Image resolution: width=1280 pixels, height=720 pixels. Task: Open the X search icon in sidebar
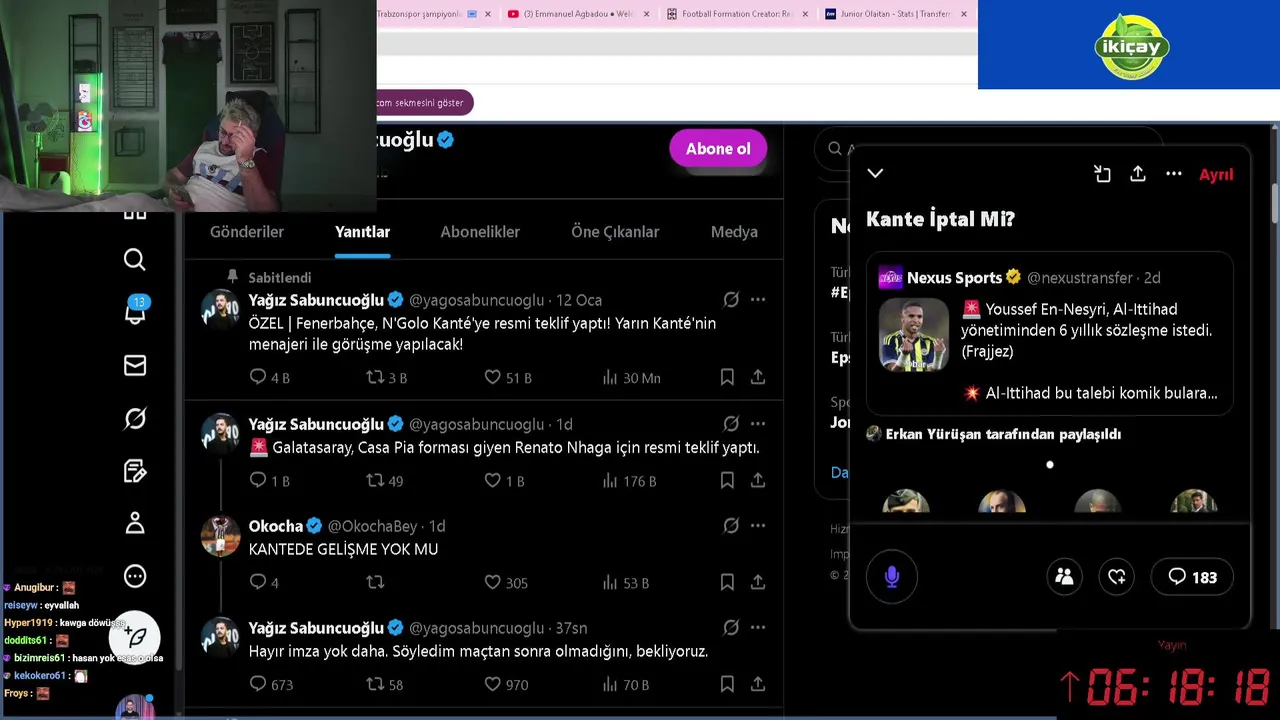pos(135,260)
